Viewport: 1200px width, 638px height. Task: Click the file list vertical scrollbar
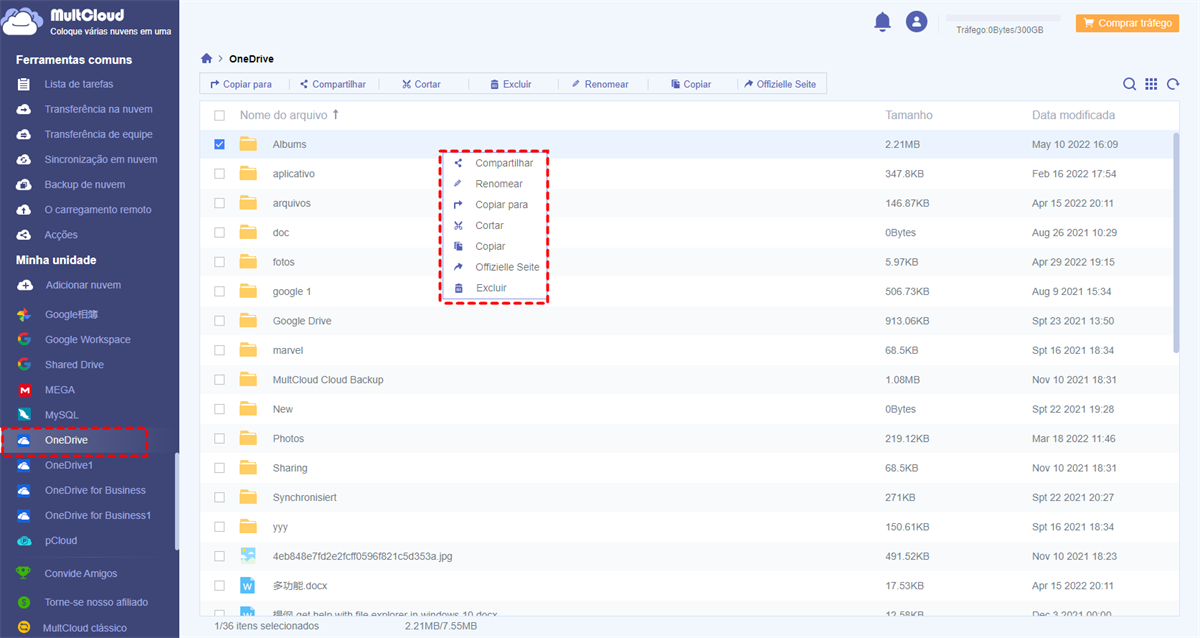click(x=1176, y=242)
